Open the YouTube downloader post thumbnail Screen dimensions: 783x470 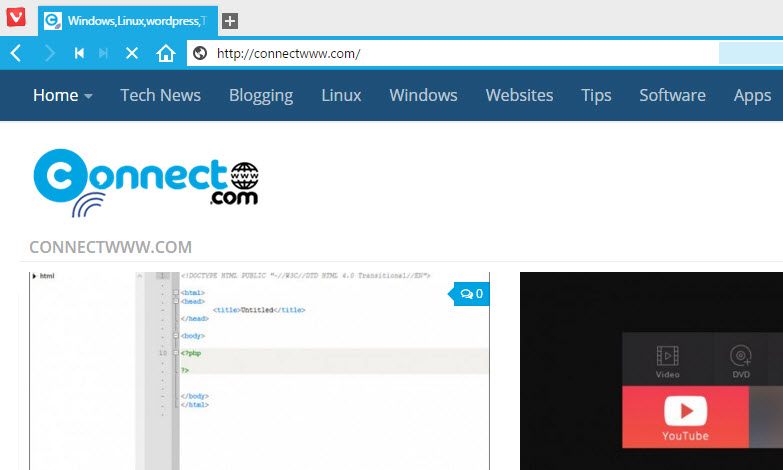[x=651, y=371]
